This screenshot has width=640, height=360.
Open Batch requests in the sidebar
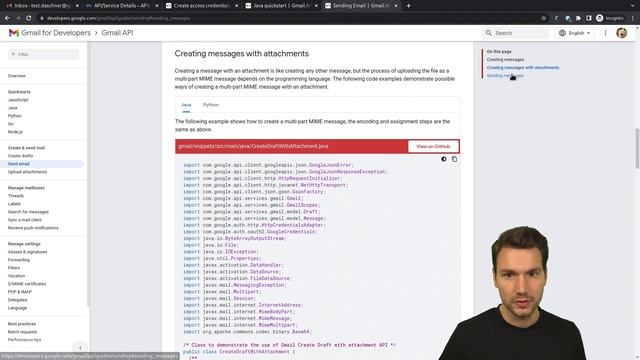(22, 332)
